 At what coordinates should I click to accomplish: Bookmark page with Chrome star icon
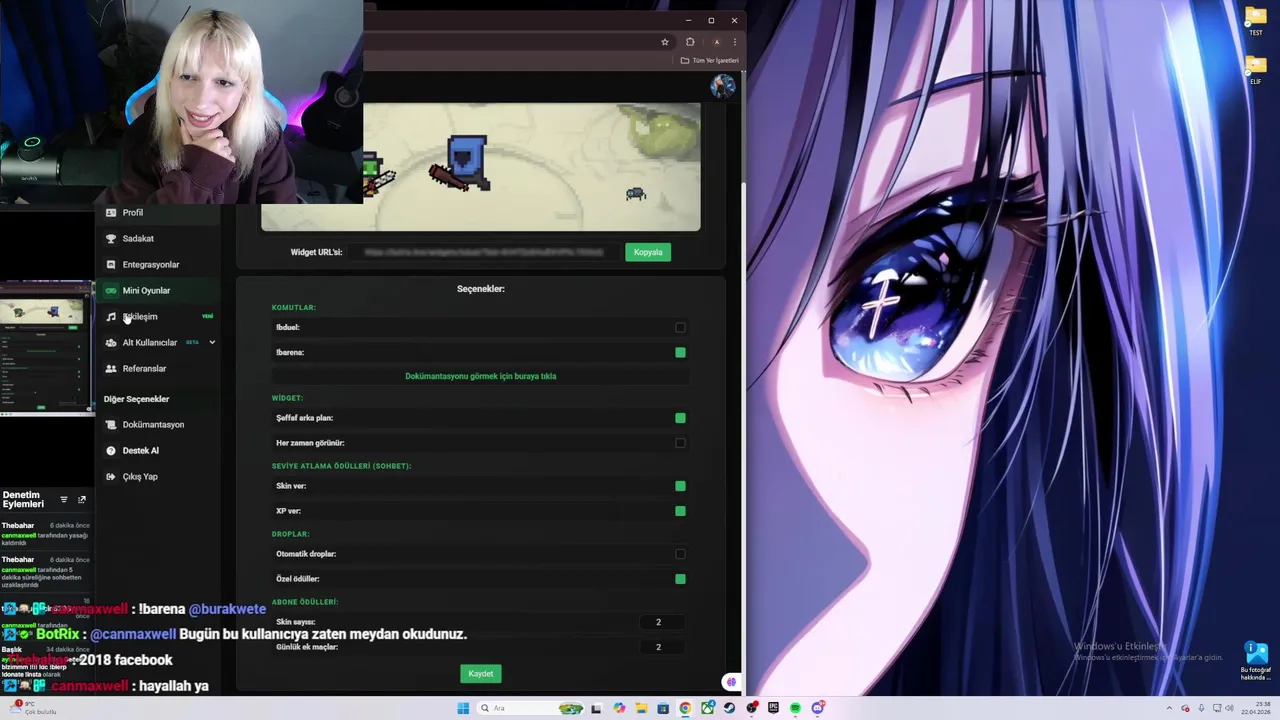(665, 42)
